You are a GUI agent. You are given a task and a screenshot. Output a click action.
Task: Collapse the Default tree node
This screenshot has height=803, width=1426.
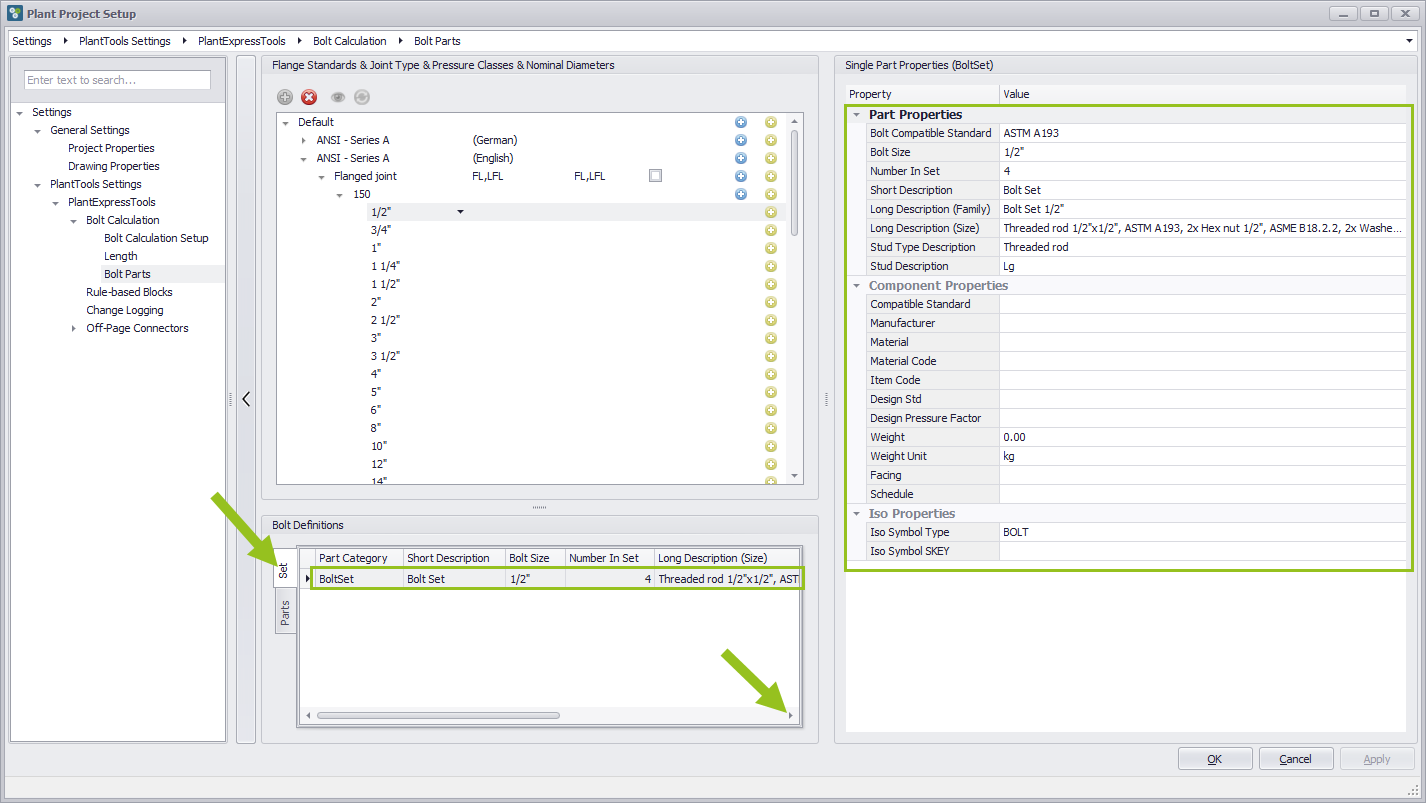tap(286, 122)
